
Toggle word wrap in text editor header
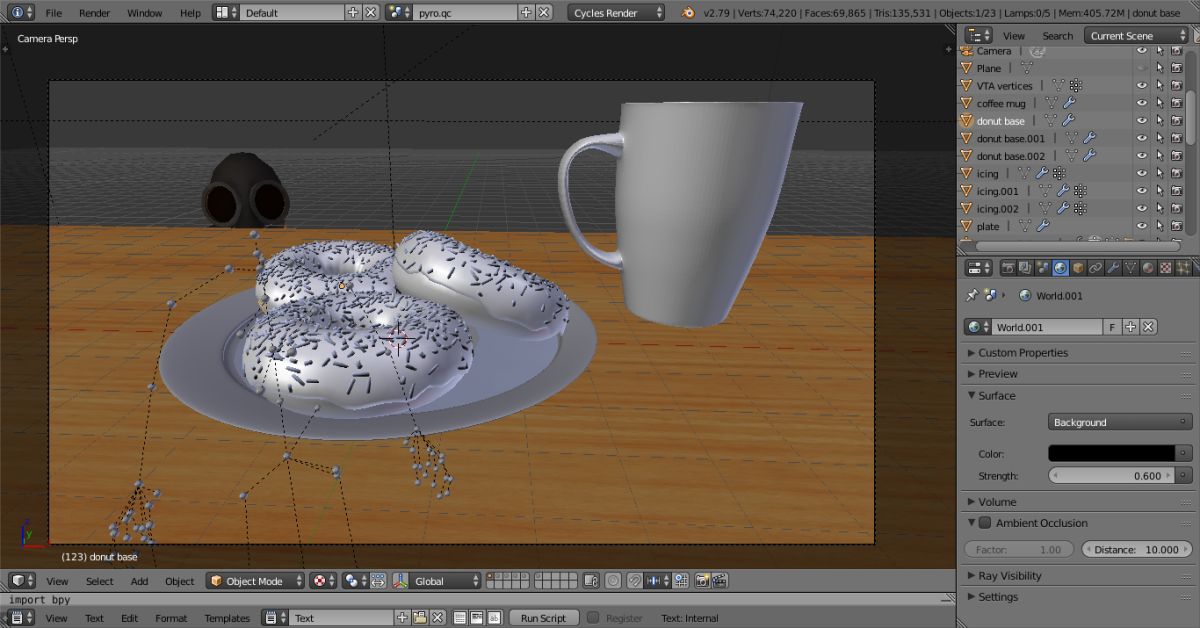point(477,618)
